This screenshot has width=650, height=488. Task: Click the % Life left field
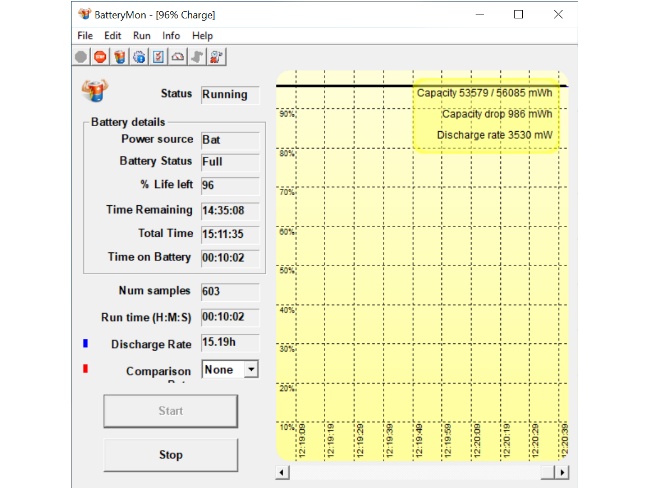230,185
